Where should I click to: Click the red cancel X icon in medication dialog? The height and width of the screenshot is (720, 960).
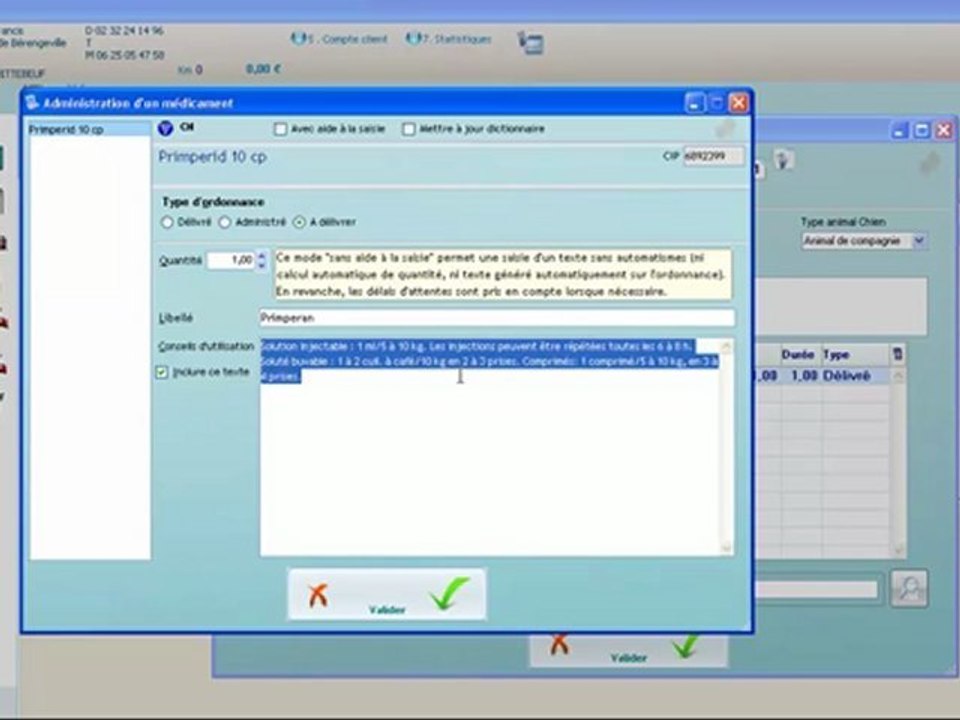318,594
